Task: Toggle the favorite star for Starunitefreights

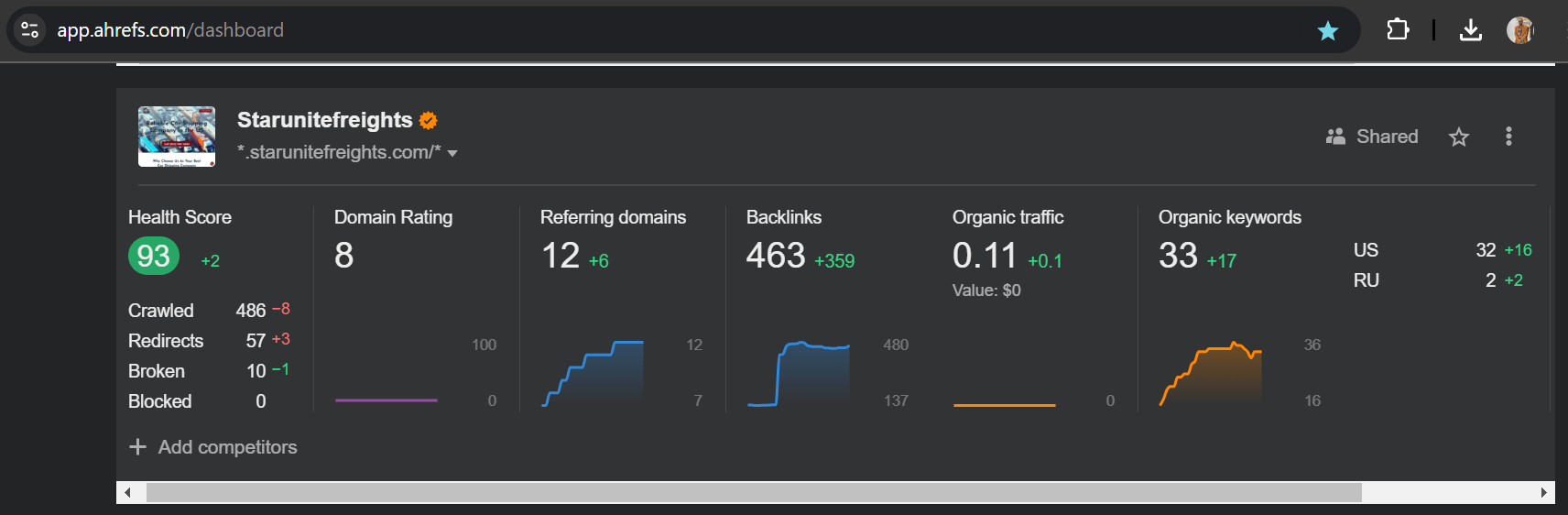Action: 1459,137
